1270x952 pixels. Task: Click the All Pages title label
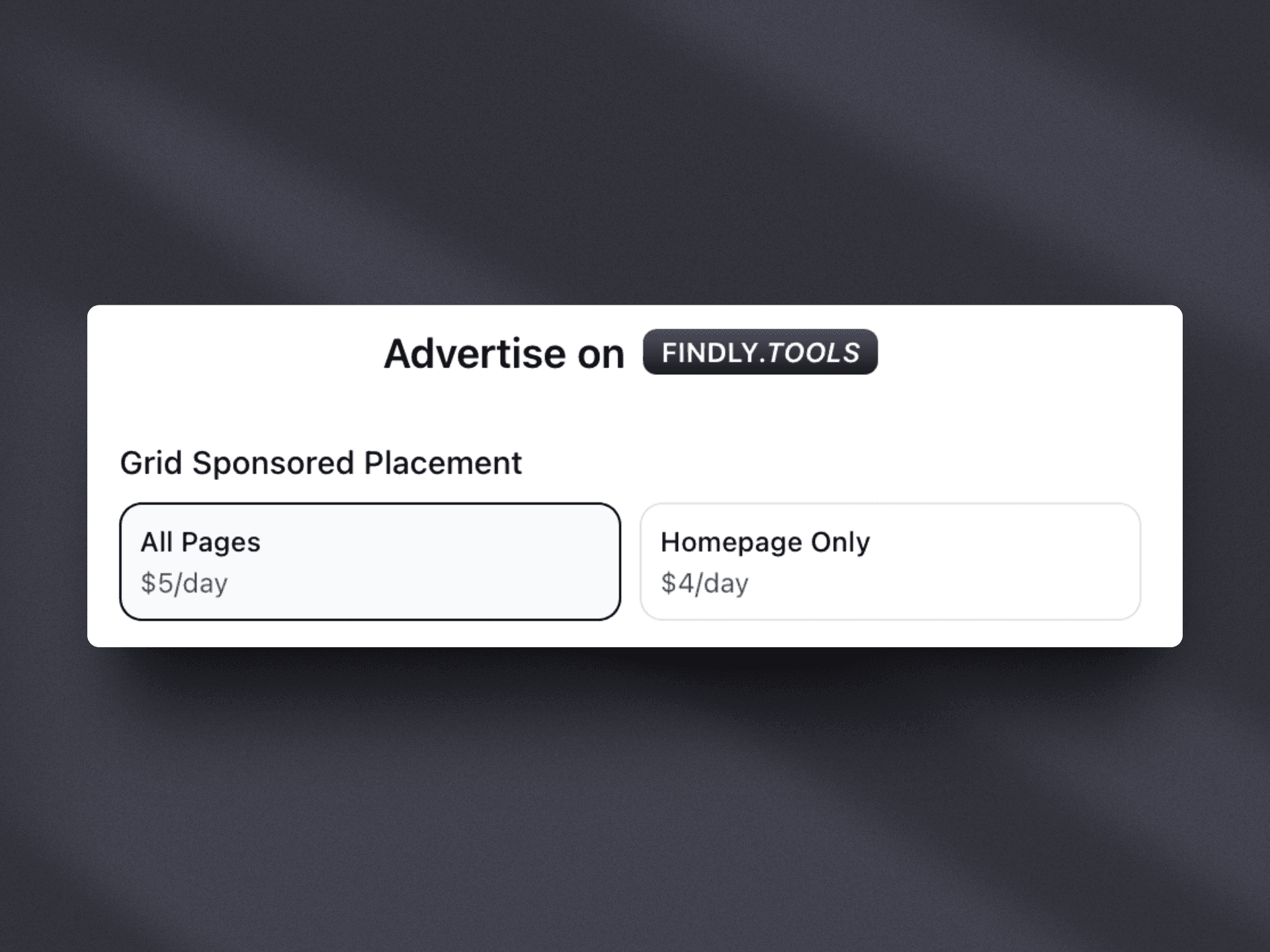[200, 542]
